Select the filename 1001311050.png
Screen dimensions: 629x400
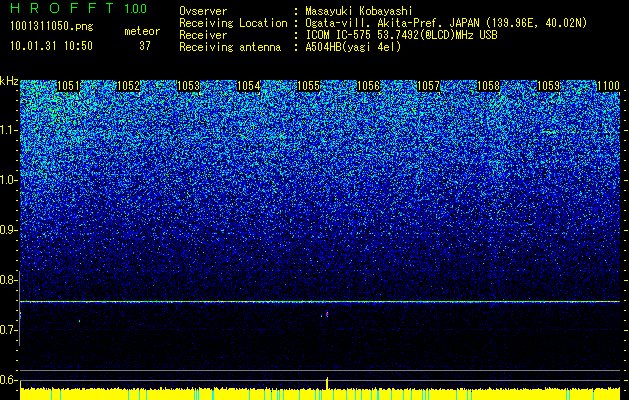coord(52,27)
